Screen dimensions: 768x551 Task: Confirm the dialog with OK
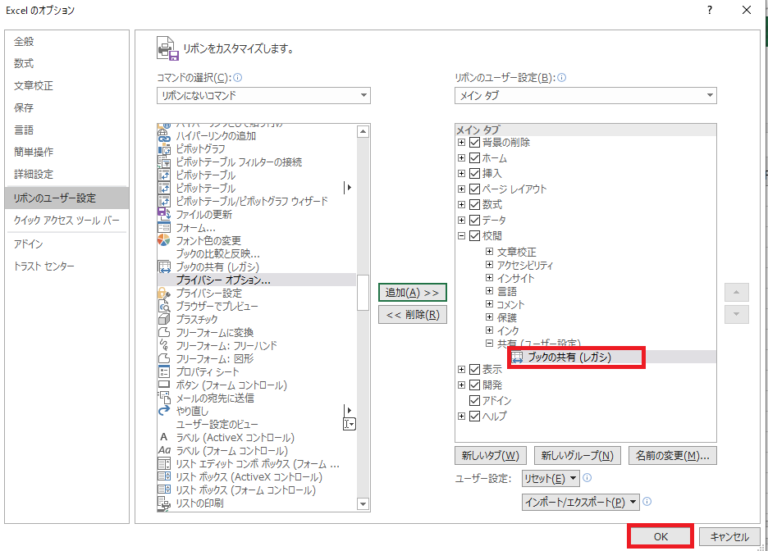660,536
